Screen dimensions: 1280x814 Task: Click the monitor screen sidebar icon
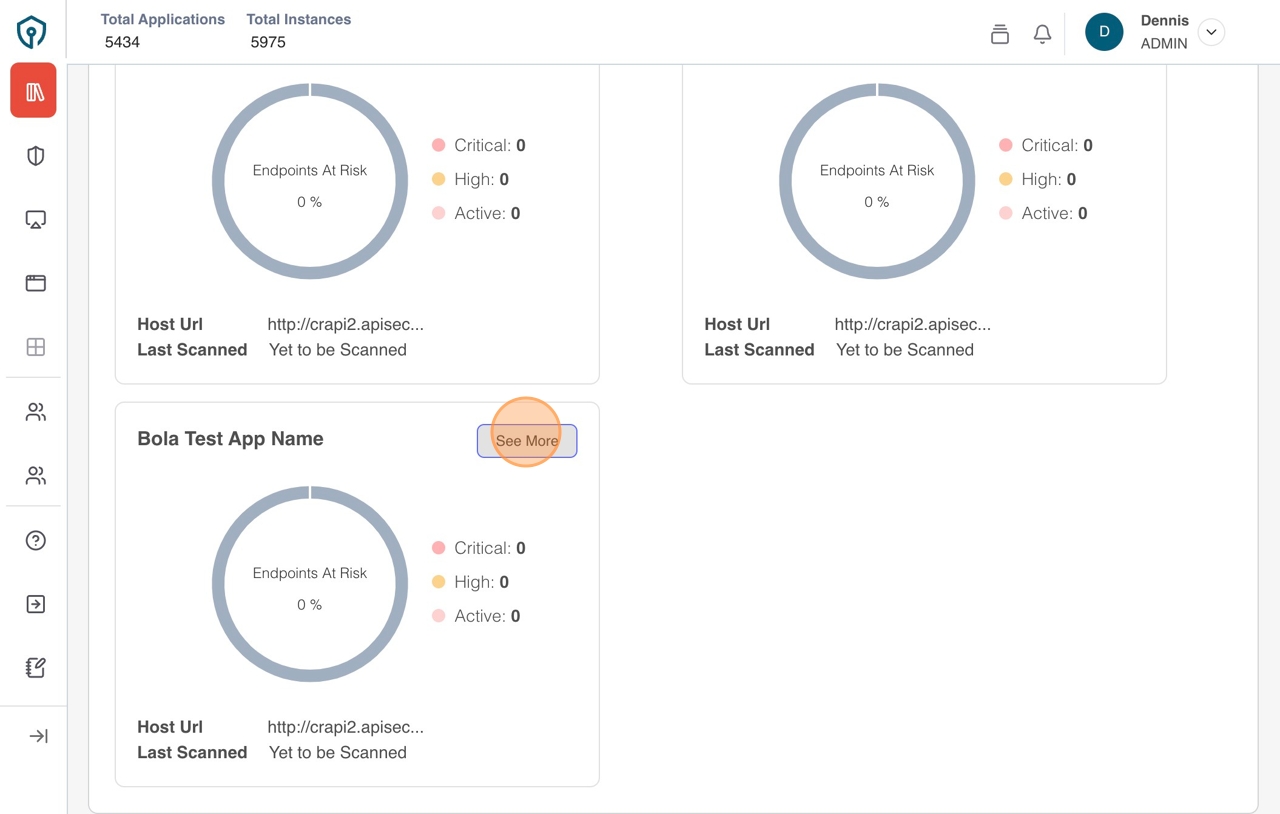click(x=36, y=220)
